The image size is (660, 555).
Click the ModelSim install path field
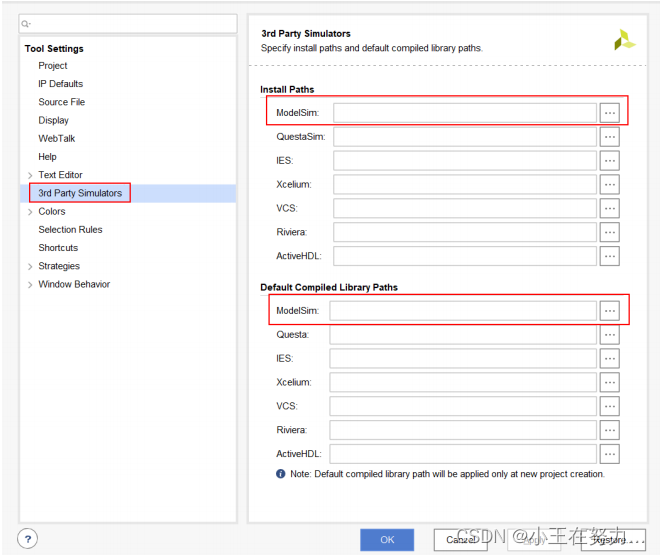(465, 113)
